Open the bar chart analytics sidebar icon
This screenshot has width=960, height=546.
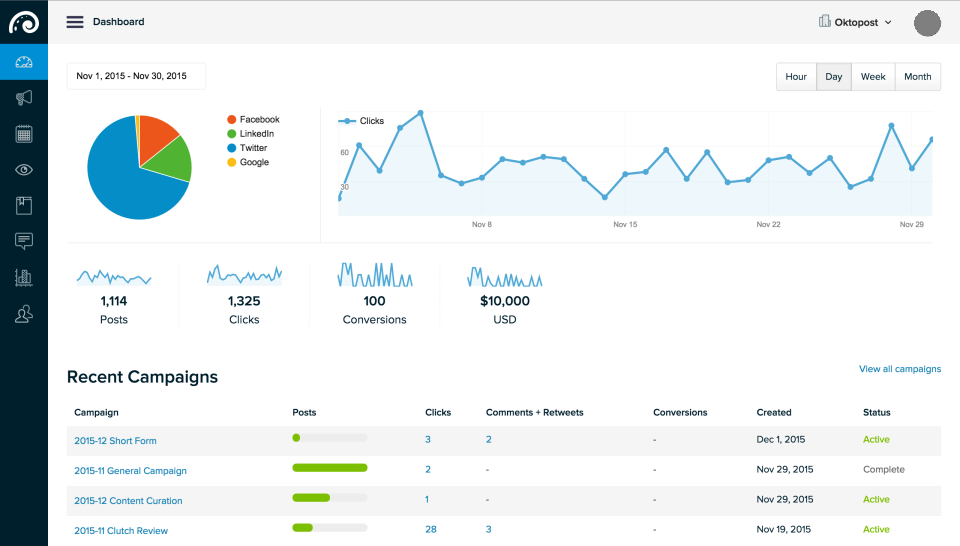tap(24, 277)
